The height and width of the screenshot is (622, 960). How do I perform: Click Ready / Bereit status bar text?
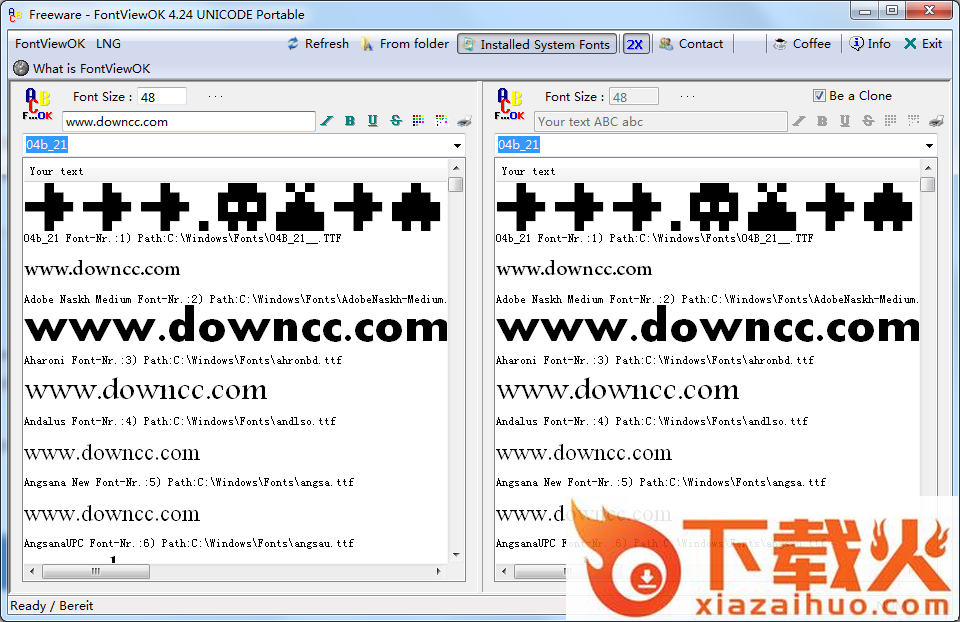point(51,605)
